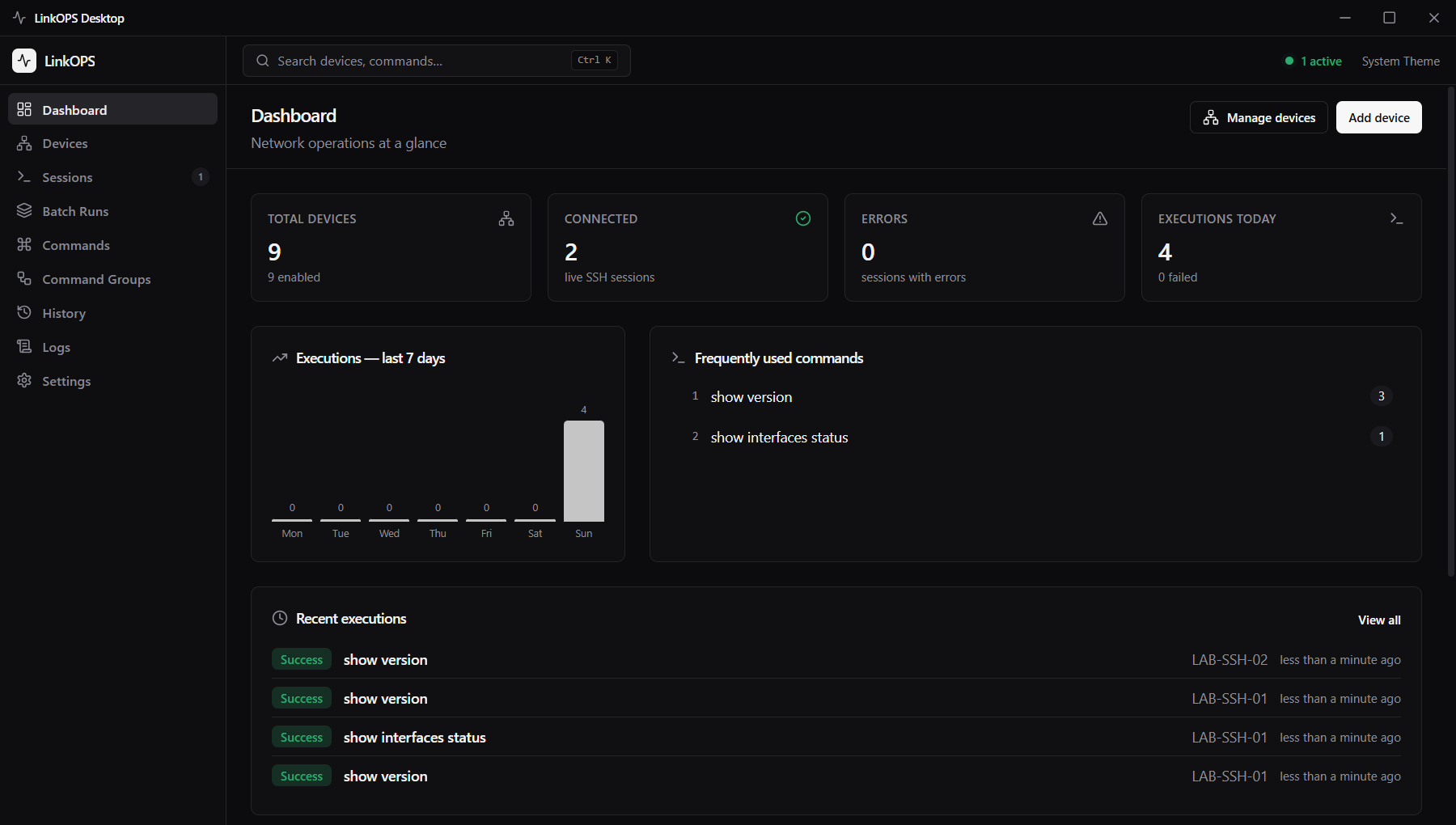Click the System Theme switcher
This screenshot has height=825, width=1456.
click(x=1400, y=61)
